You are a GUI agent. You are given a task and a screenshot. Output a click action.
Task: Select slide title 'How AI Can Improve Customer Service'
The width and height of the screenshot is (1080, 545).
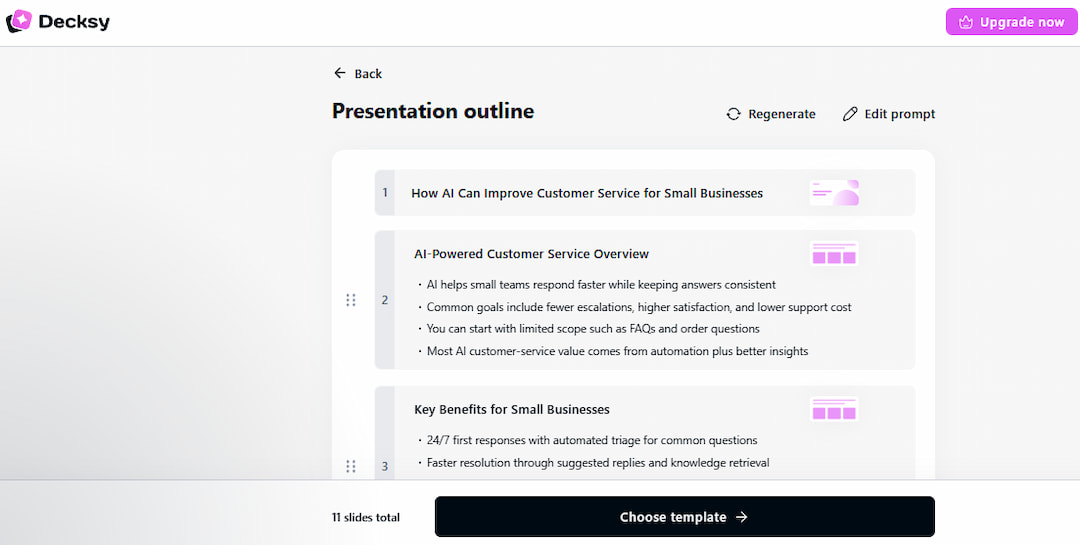click(587, 193)
